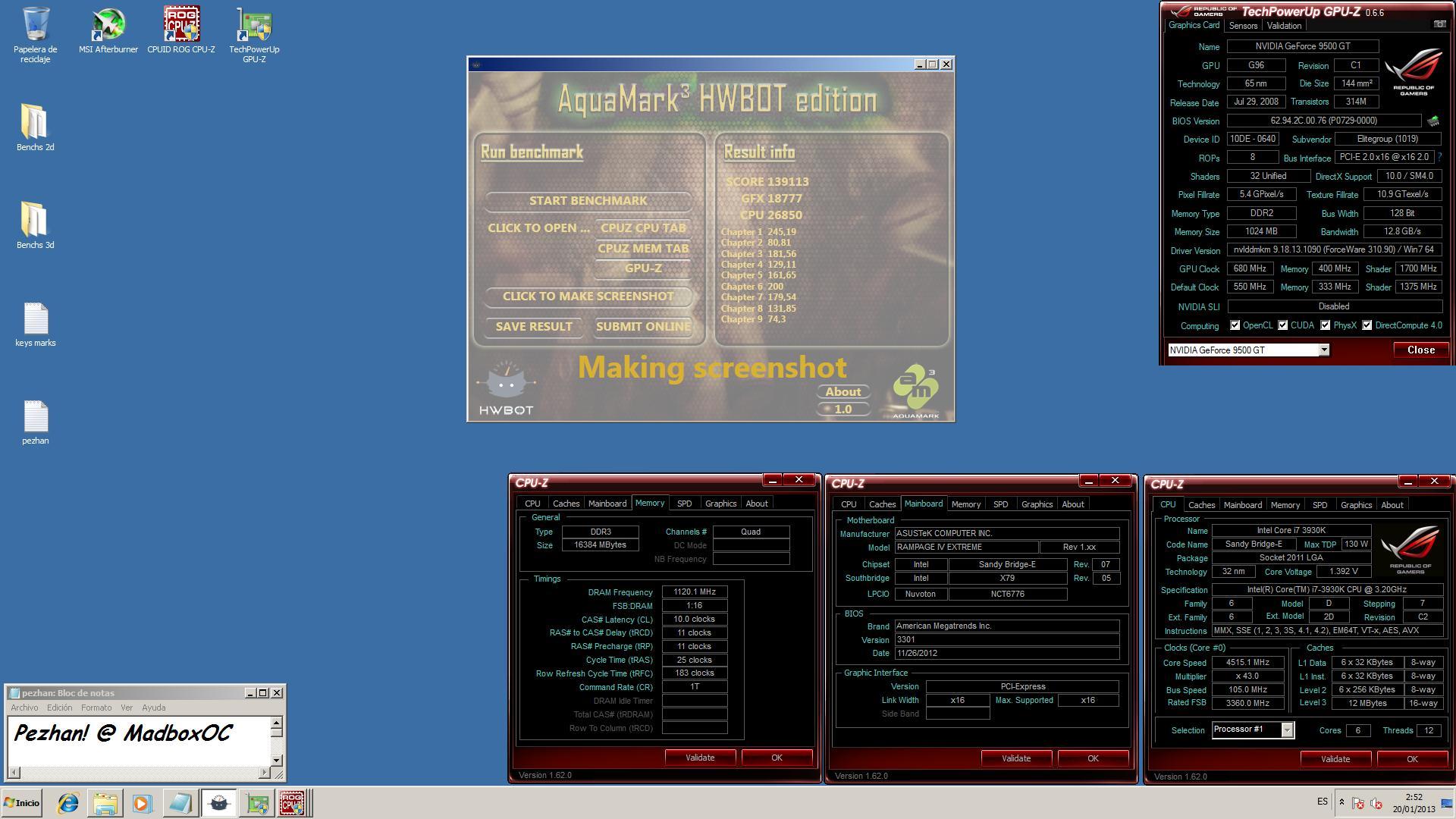Click Notepad text area with Pezhan! @ MadboxOC
The height and width of the screenshot is (819, 1456).
click(139, 741)
